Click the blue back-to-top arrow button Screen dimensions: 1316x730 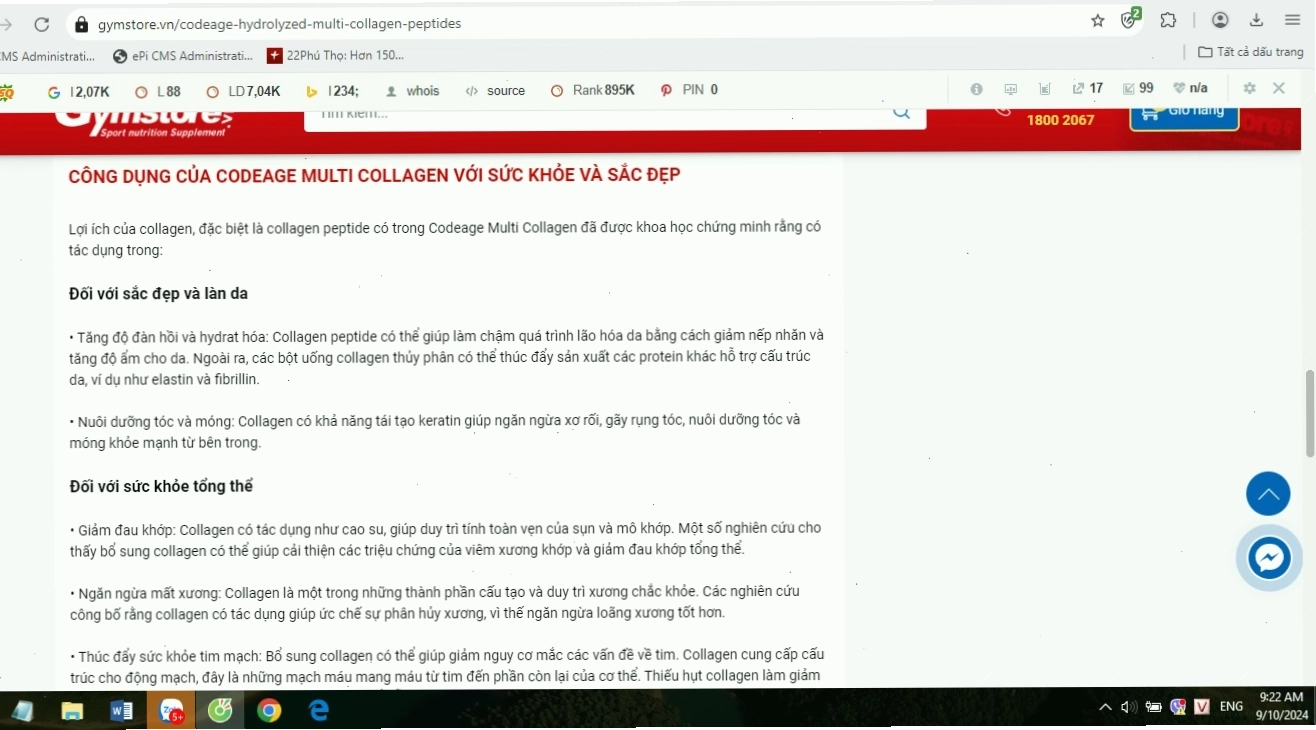coord(1268,494)
